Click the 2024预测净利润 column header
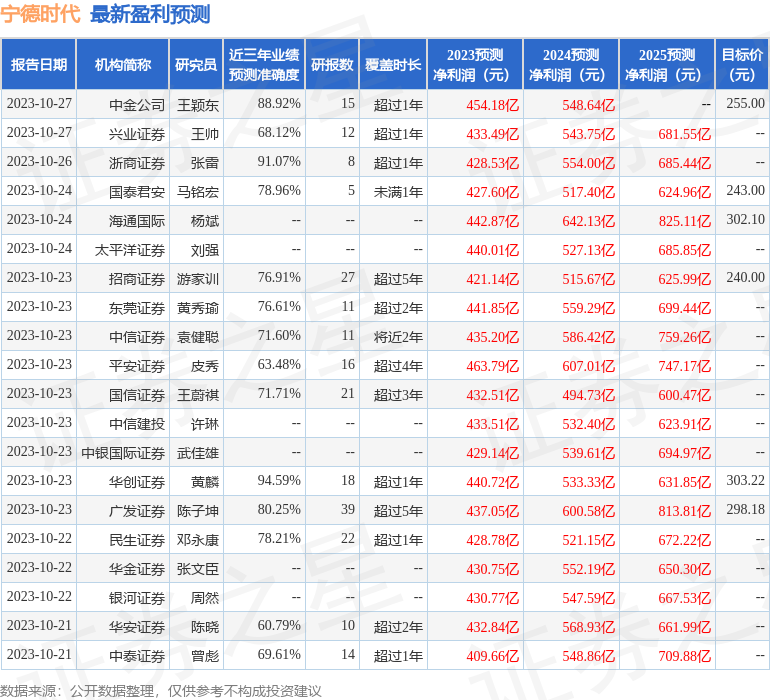770x700 pixels. tap(571, 64)
